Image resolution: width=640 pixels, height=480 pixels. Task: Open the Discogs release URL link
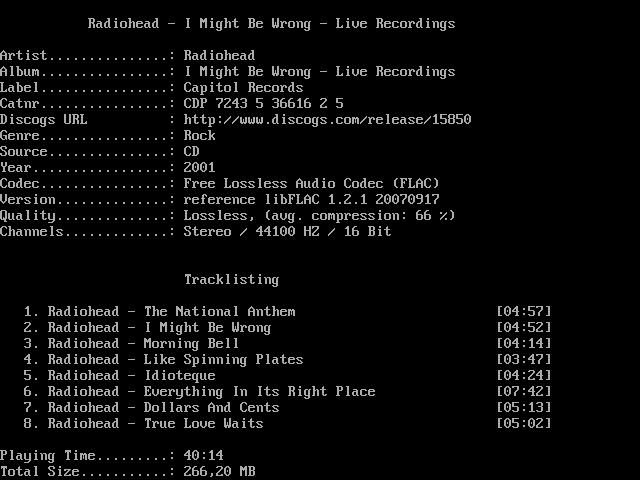(x=327, y=120)
